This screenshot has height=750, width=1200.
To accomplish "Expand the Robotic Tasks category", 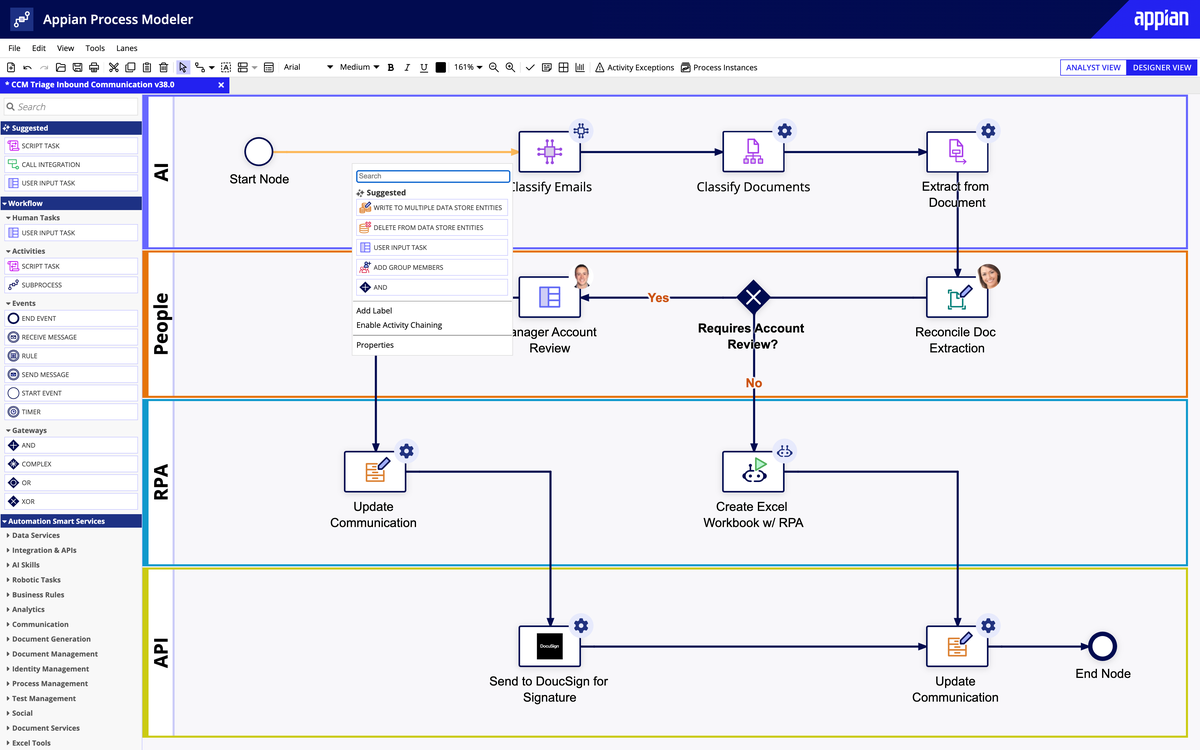I will (38, 579).
